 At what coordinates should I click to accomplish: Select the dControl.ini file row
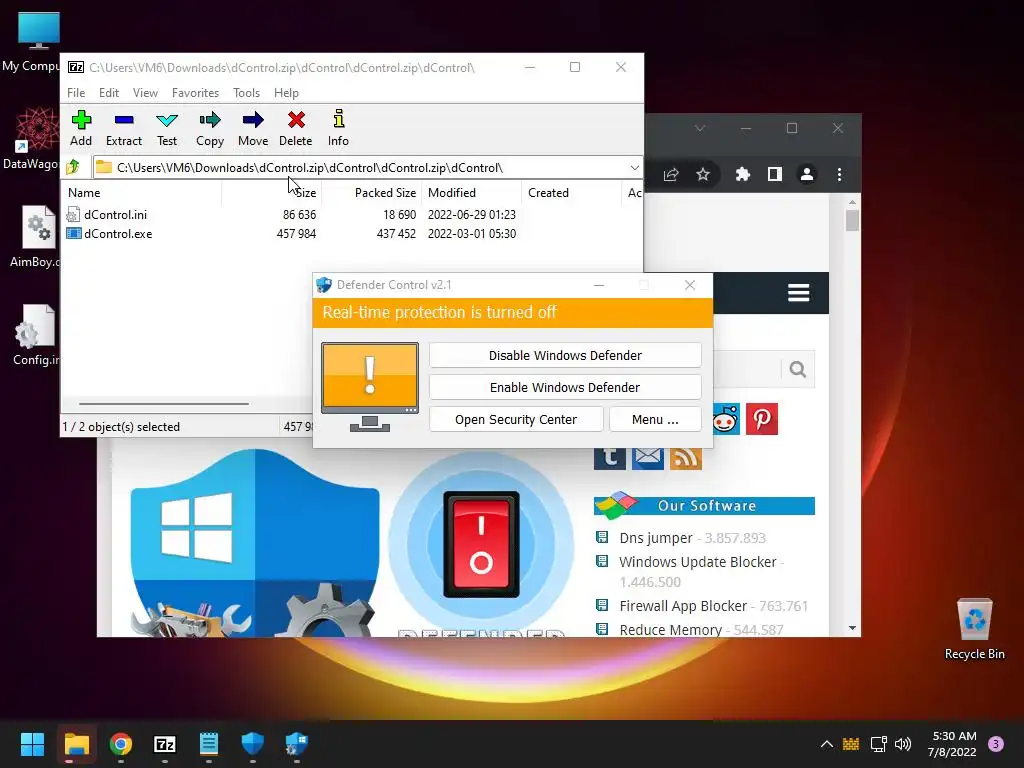pyautogui.click(x=291, y=214)
